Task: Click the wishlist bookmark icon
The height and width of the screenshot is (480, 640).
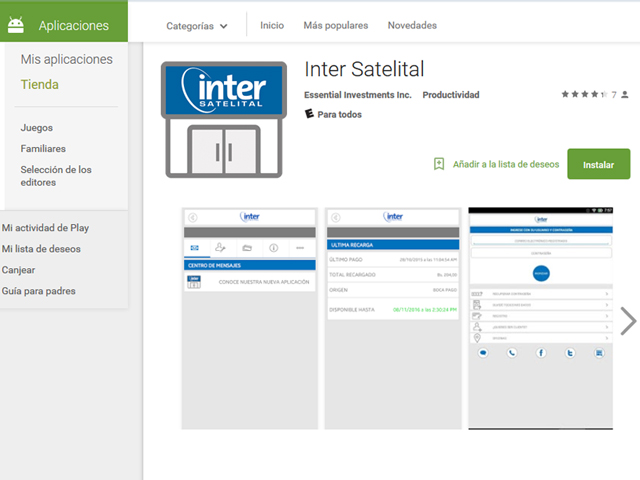Action: click(439, 164)
